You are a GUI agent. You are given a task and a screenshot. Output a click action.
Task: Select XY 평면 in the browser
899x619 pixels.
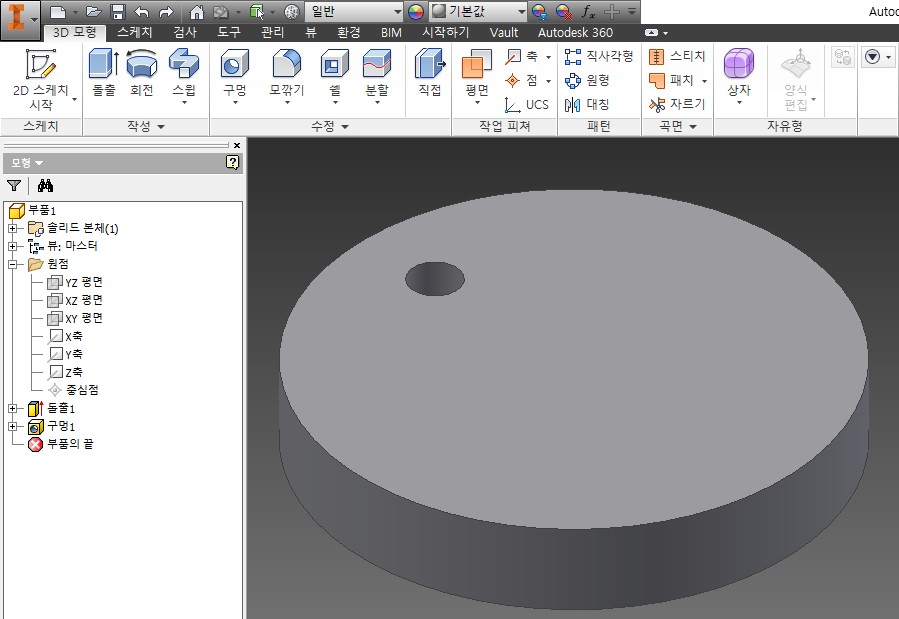[75, 318]
